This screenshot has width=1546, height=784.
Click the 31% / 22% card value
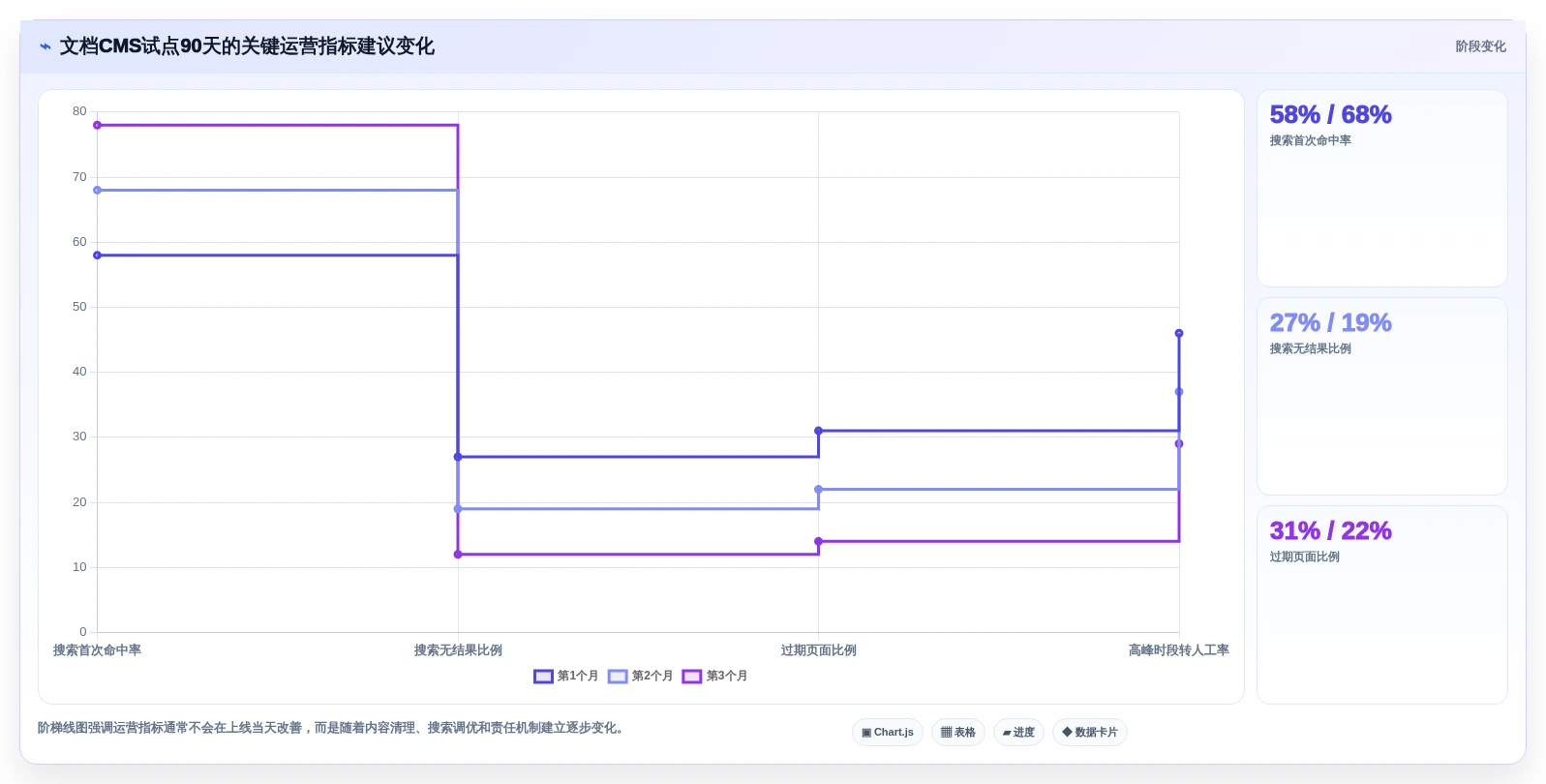click(1330, 530)
